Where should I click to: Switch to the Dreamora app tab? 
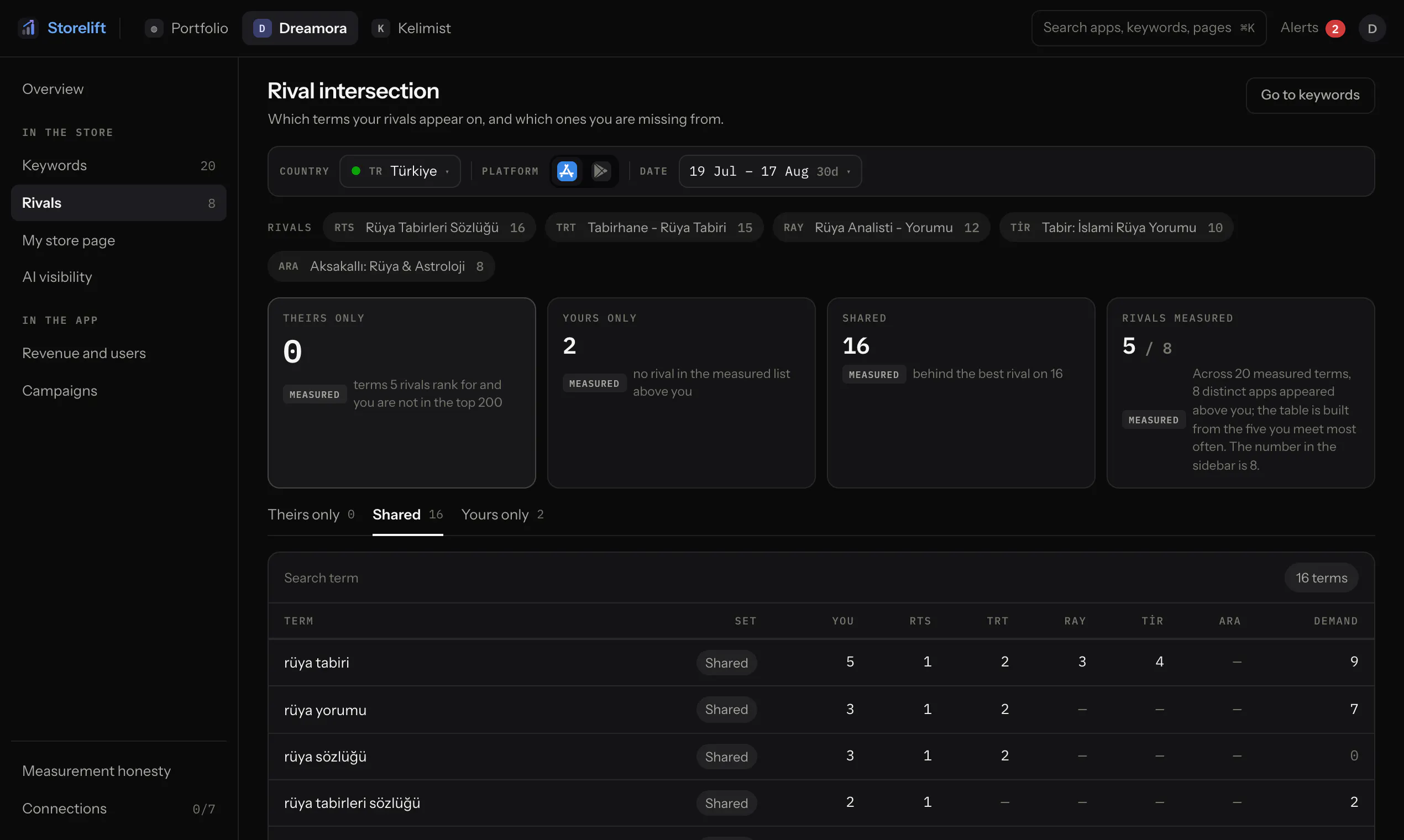coord(300,28)
